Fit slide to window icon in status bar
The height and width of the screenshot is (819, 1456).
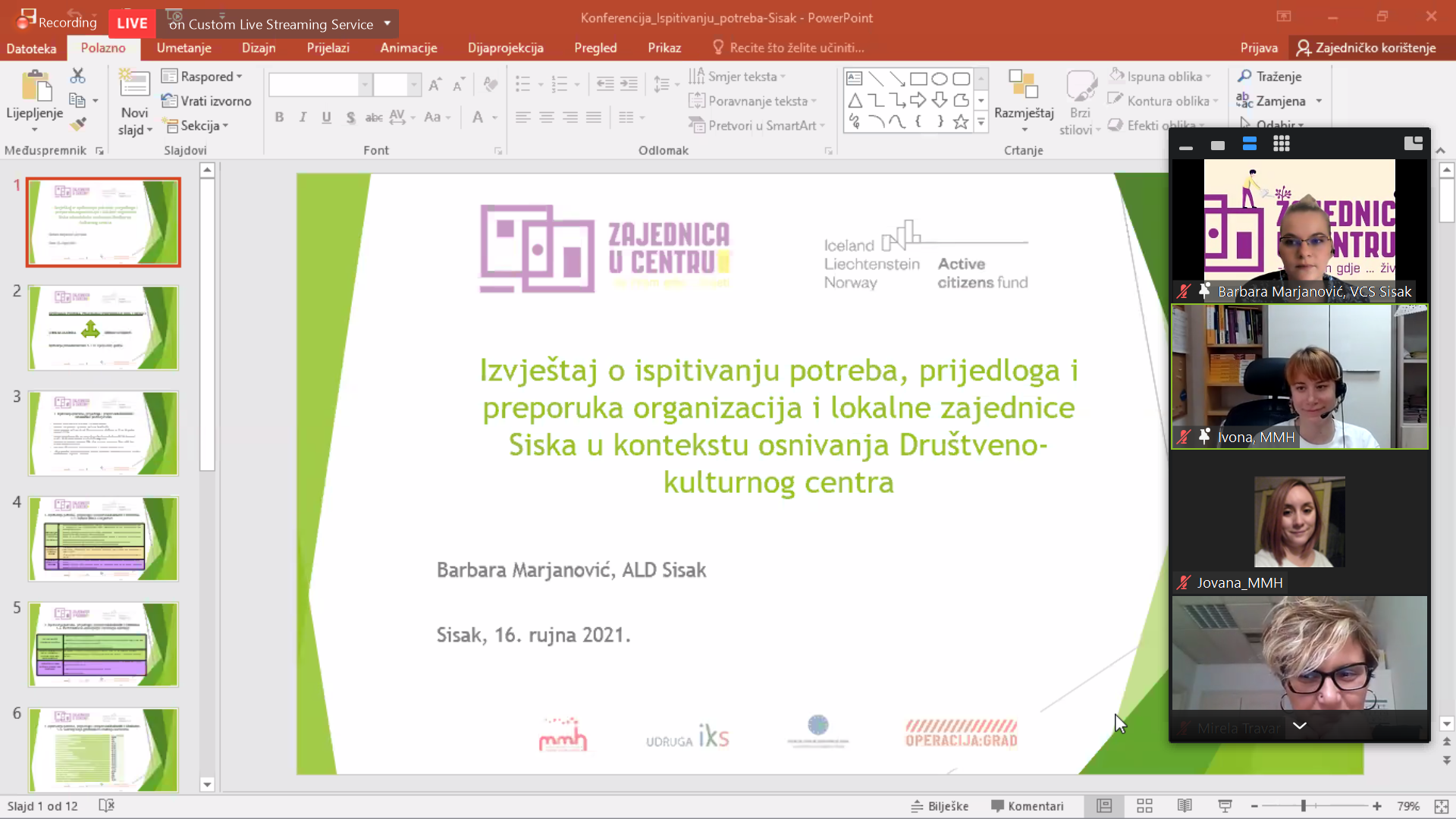pos(1442,806)
